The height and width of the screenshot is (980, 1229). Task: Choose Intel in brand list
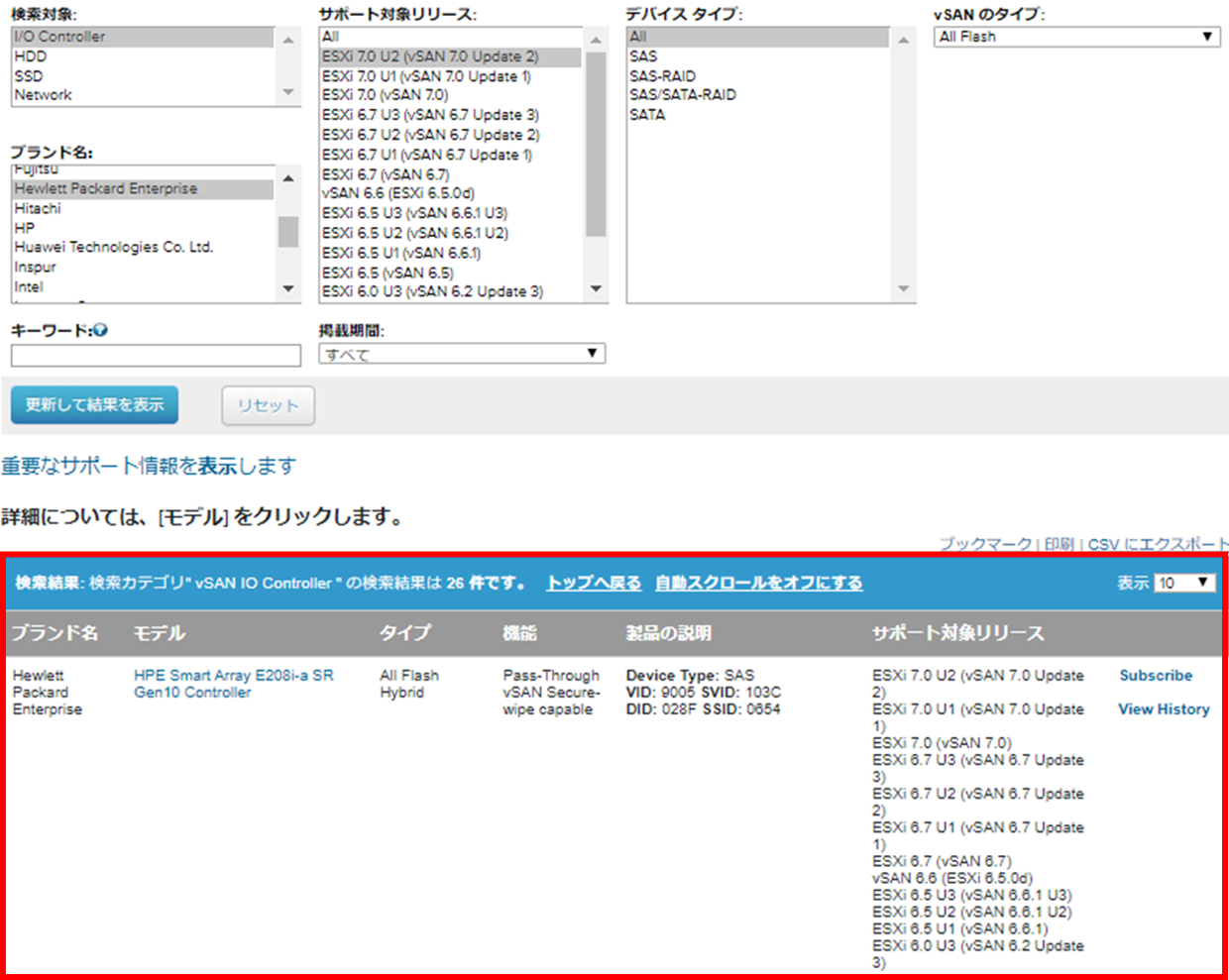[143, 286]
